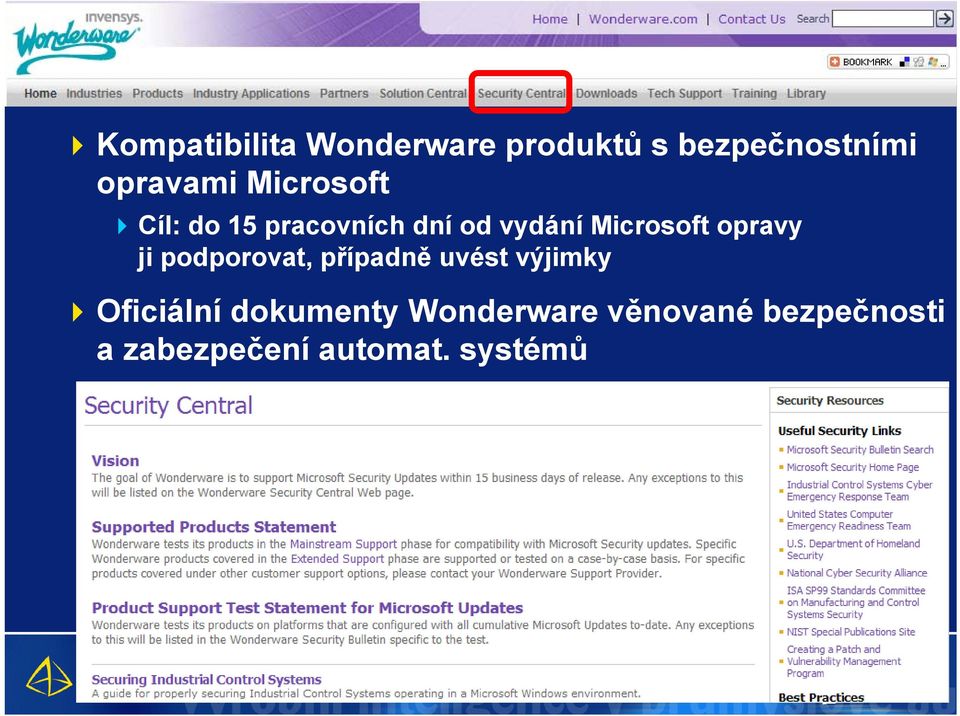Viewport: 960px width, 716px height.
Task: Click the Security Central page title
Action: tap(168, 405)
